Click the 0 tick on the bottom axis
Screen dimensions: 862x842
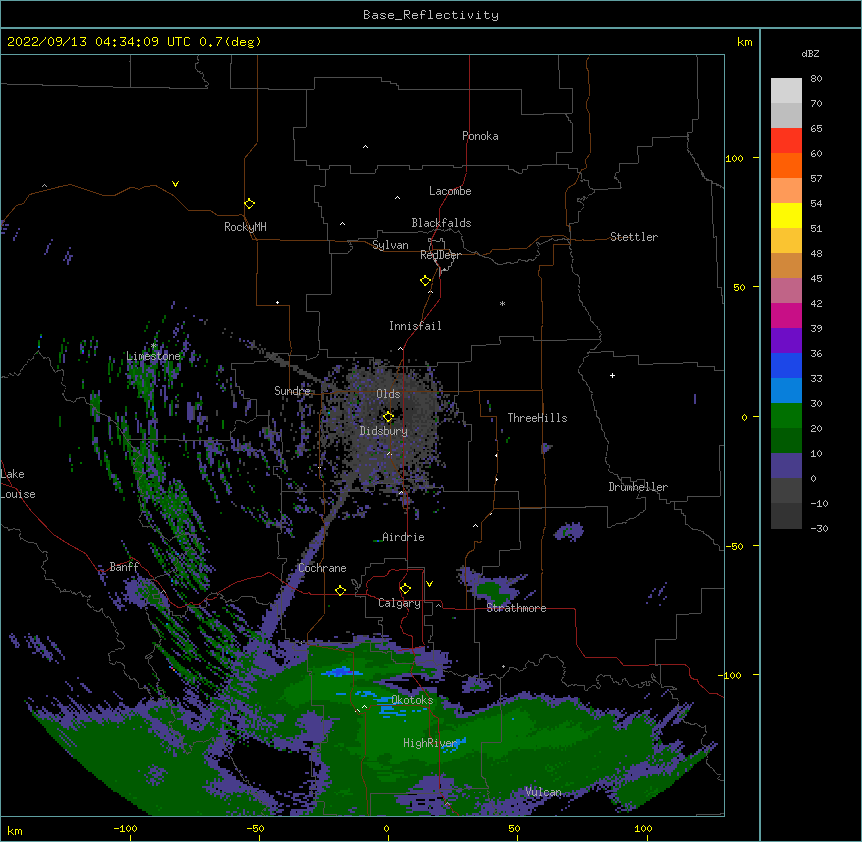click(386, 828)
